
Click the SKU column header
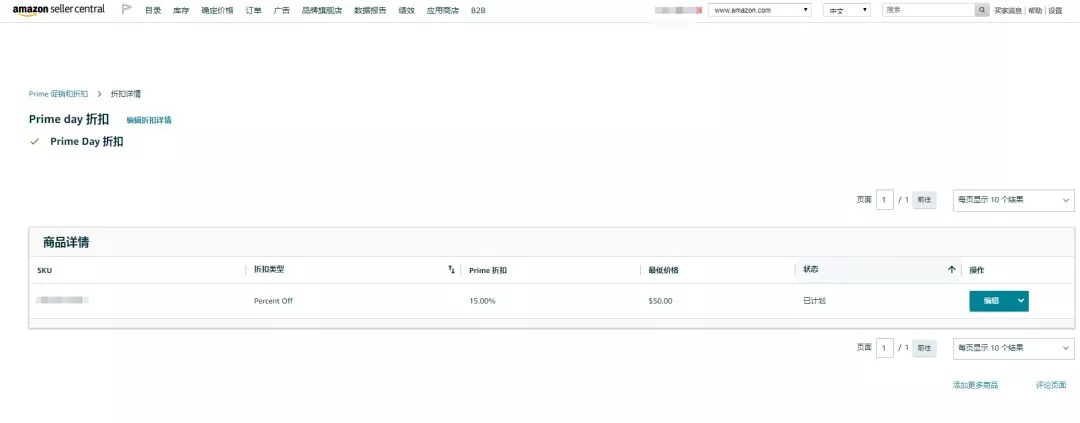[44, 271]
